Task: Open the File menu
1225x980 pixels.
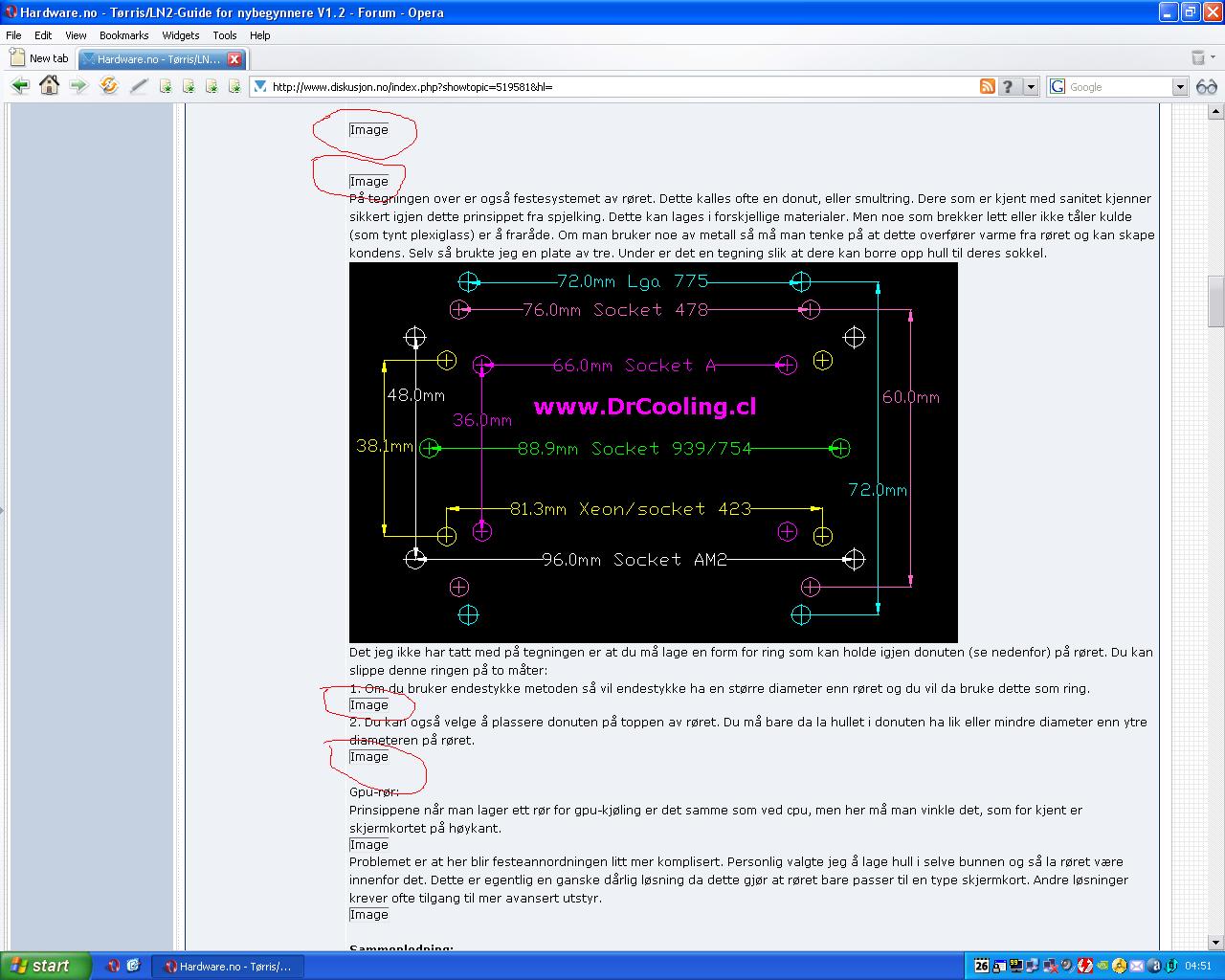Action: click(13, 35)
